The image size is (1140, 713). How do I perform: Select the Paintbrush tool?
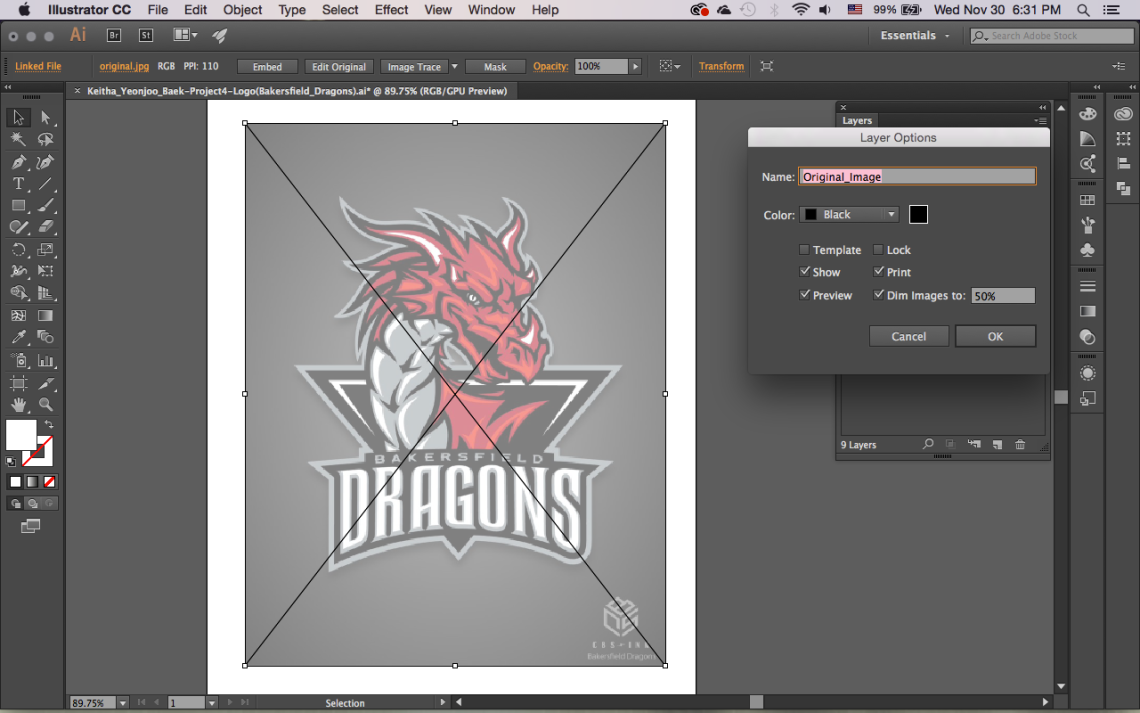click(x=45, y=206)
